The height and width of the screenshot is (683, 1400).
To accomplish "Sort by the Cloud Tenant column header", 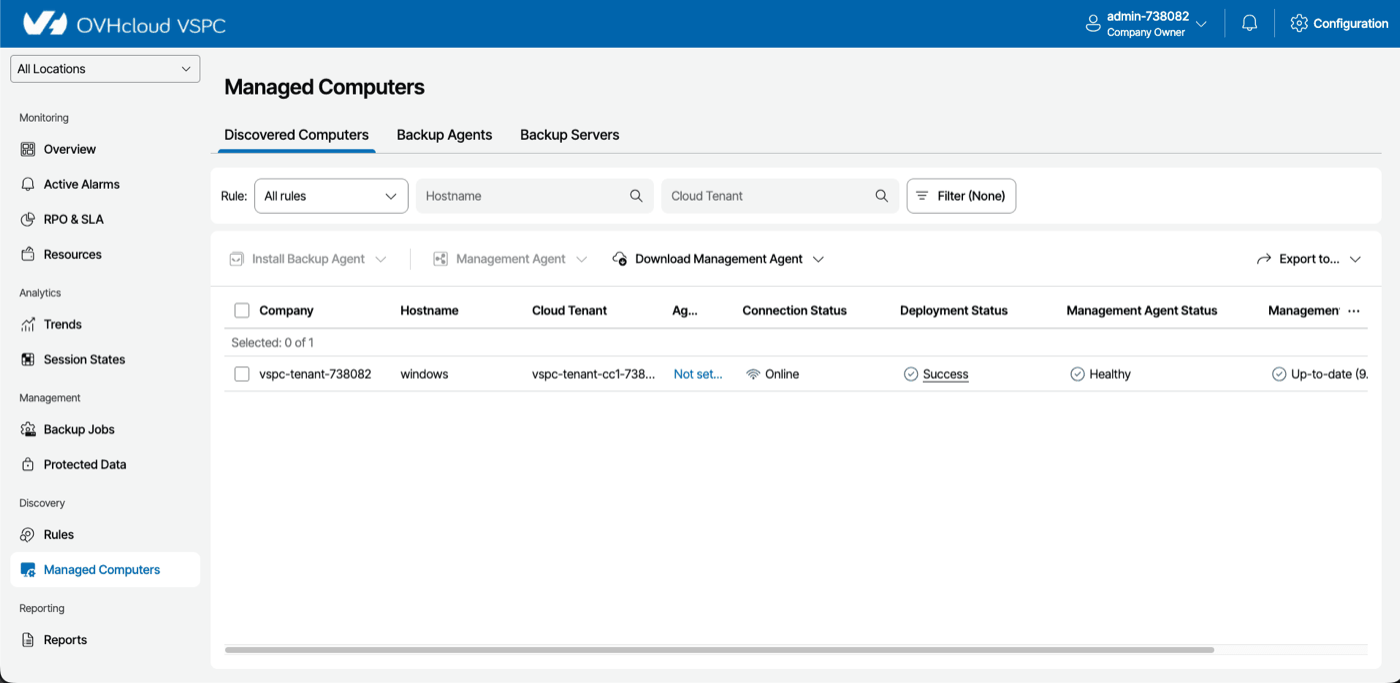I will pos(569,310).
